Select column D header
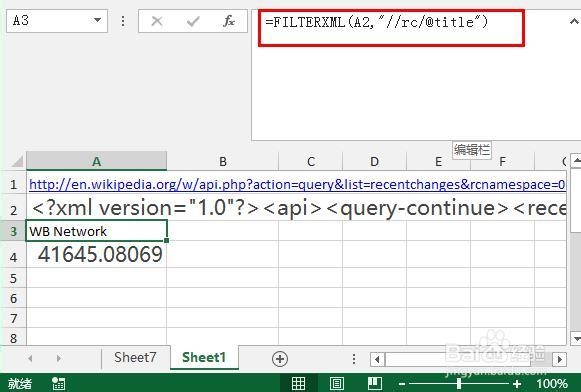Image resolution: width=581 pixels, height=392 pixels. pos(374,162)
